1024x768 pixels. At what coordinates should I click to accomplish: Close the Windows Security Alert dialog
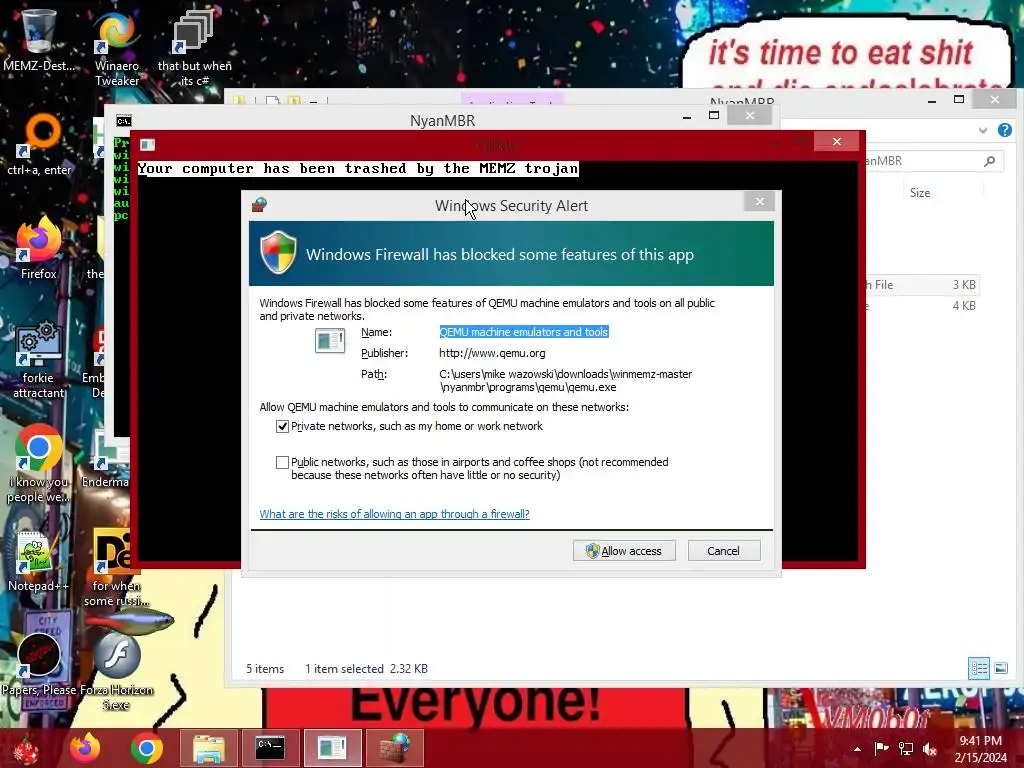pos(760,201)
